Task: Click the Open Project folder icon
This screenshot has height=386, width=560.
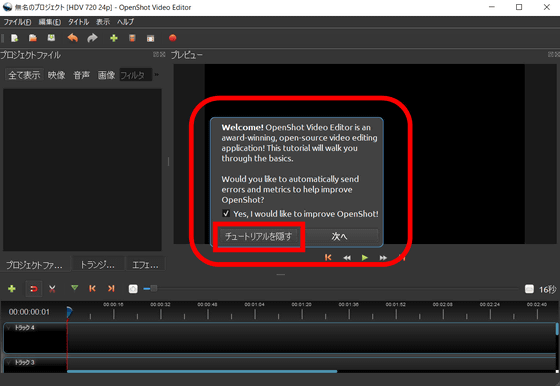Action: [x=33, y=38]
